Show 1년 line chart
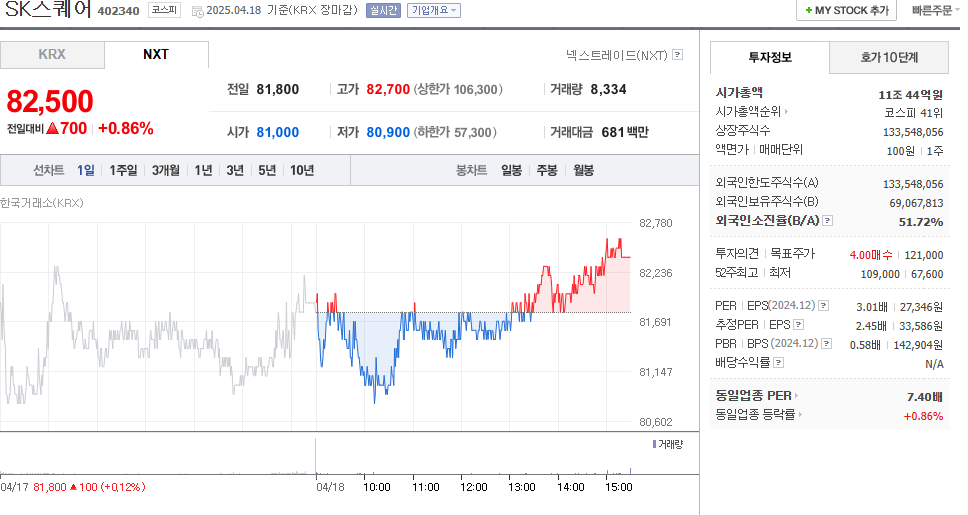968x515 pixels. click(203, 170)
